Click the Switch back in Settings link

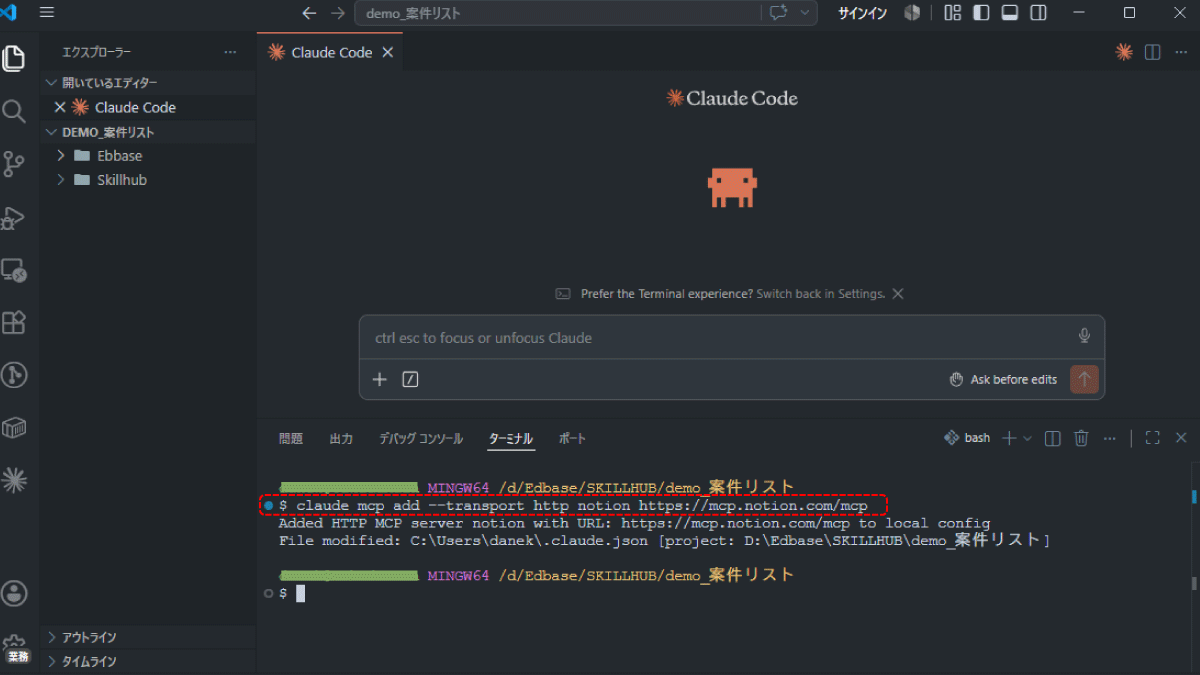(820, 294)
